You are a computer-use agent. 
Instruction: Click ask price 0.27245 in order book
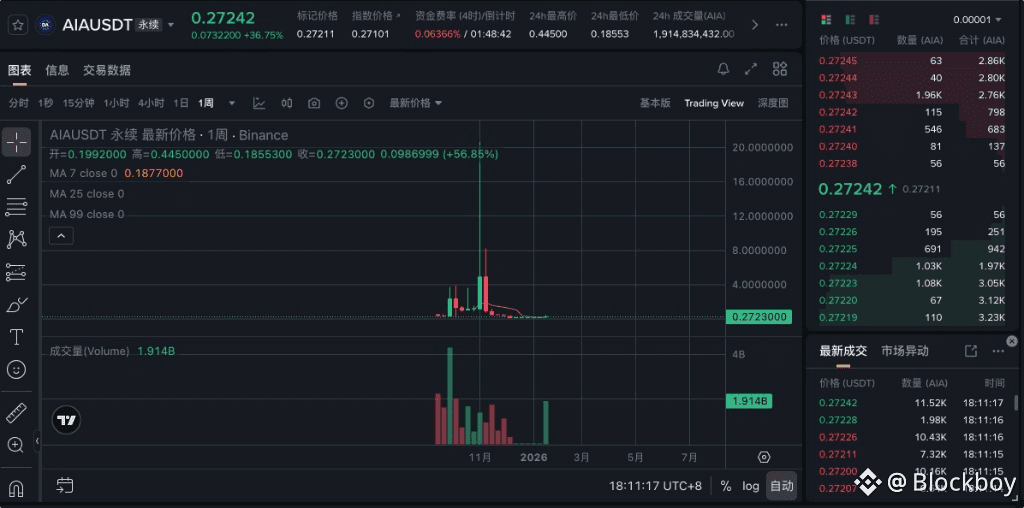tap(838, 61)
